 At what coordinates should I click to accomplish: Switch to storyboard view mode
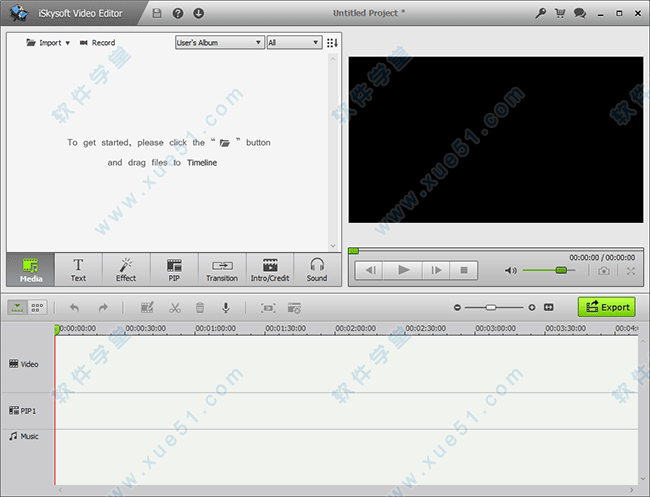(37, 307)
